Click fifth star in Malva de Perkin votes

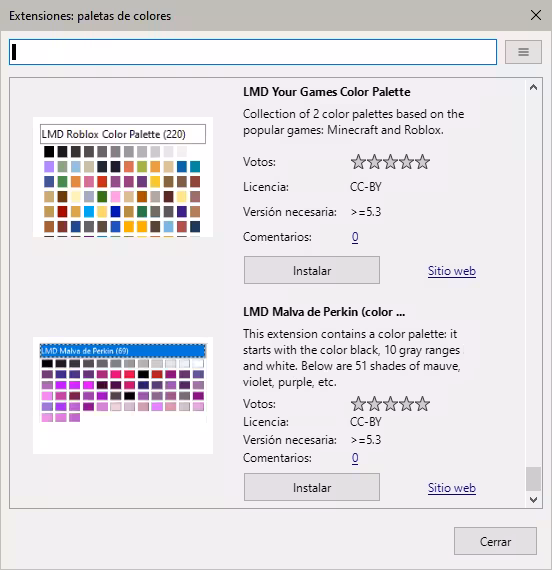pos(422,404)
